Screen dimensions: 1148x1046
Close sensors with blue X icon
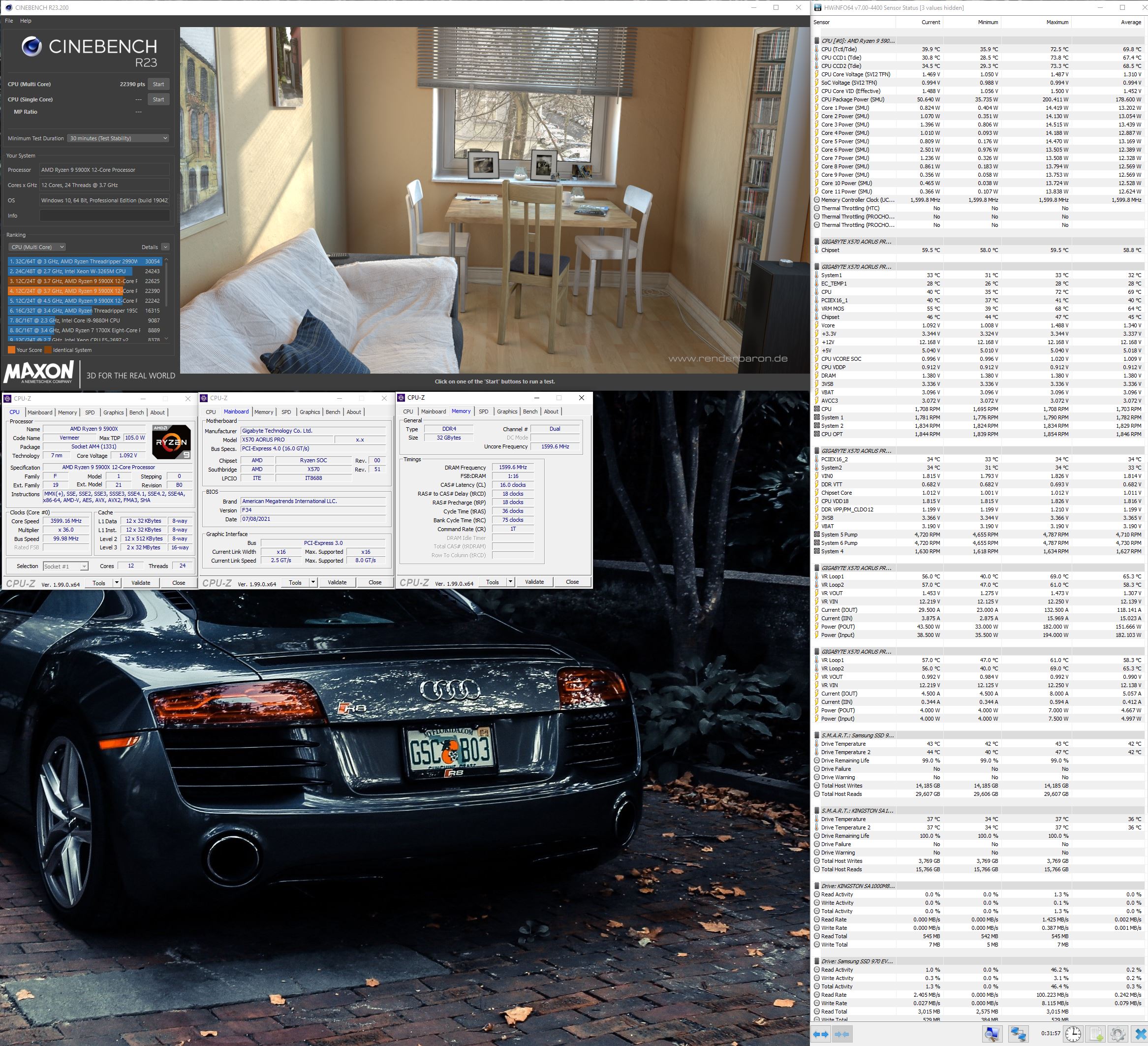tap(1141, 1034)
